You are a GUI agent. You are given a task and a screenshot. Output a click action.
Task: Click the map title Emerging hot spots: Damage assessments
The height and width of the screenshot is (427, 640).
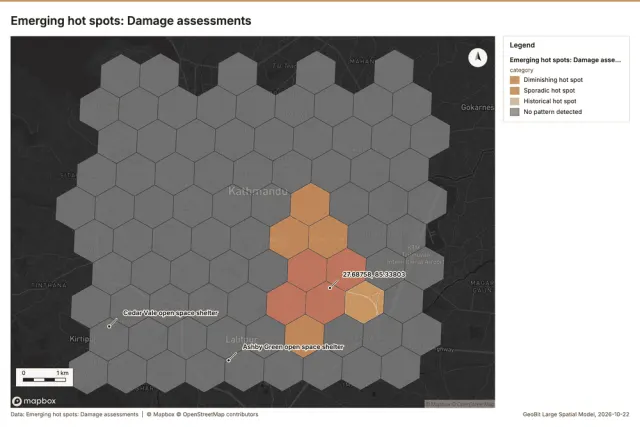point(131,21)
